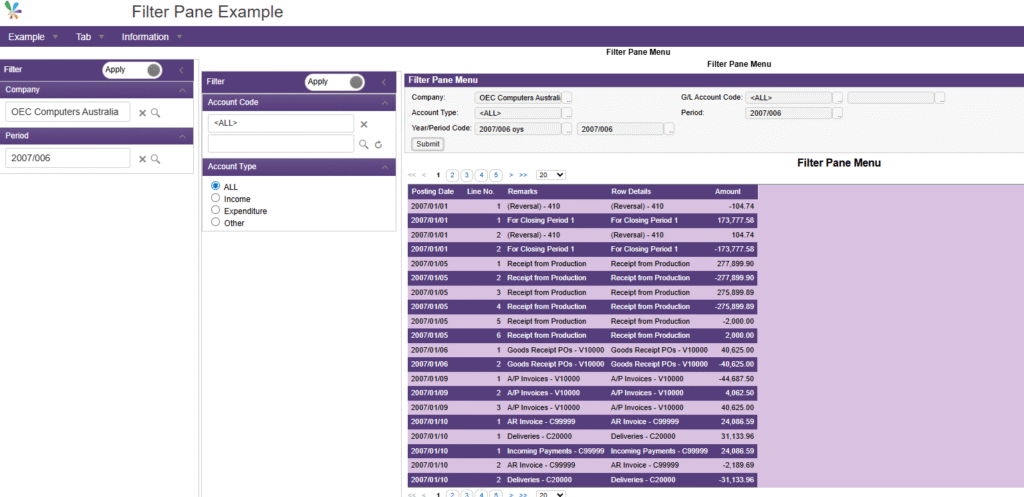
Task: Click the Account Code refresh icon
Action: (378, 144)
